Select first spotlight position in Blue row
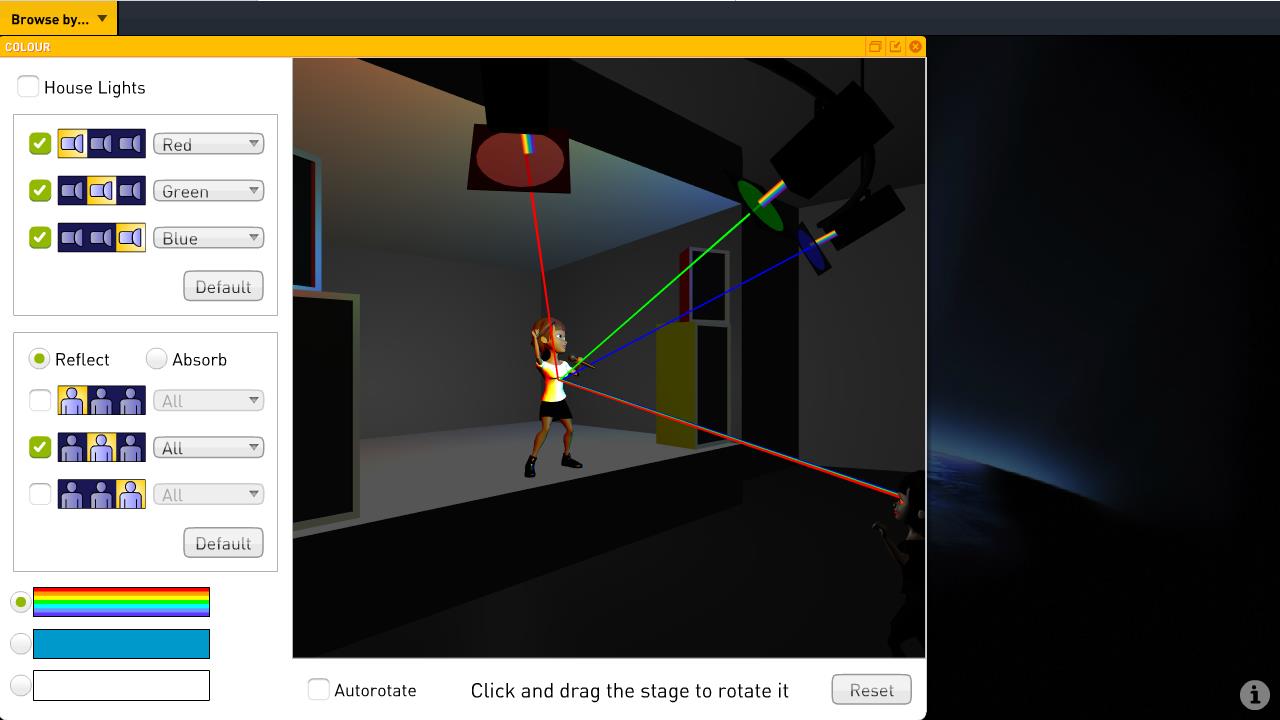The width and height of the screenshot is (1280, 720). pos(72,238)
